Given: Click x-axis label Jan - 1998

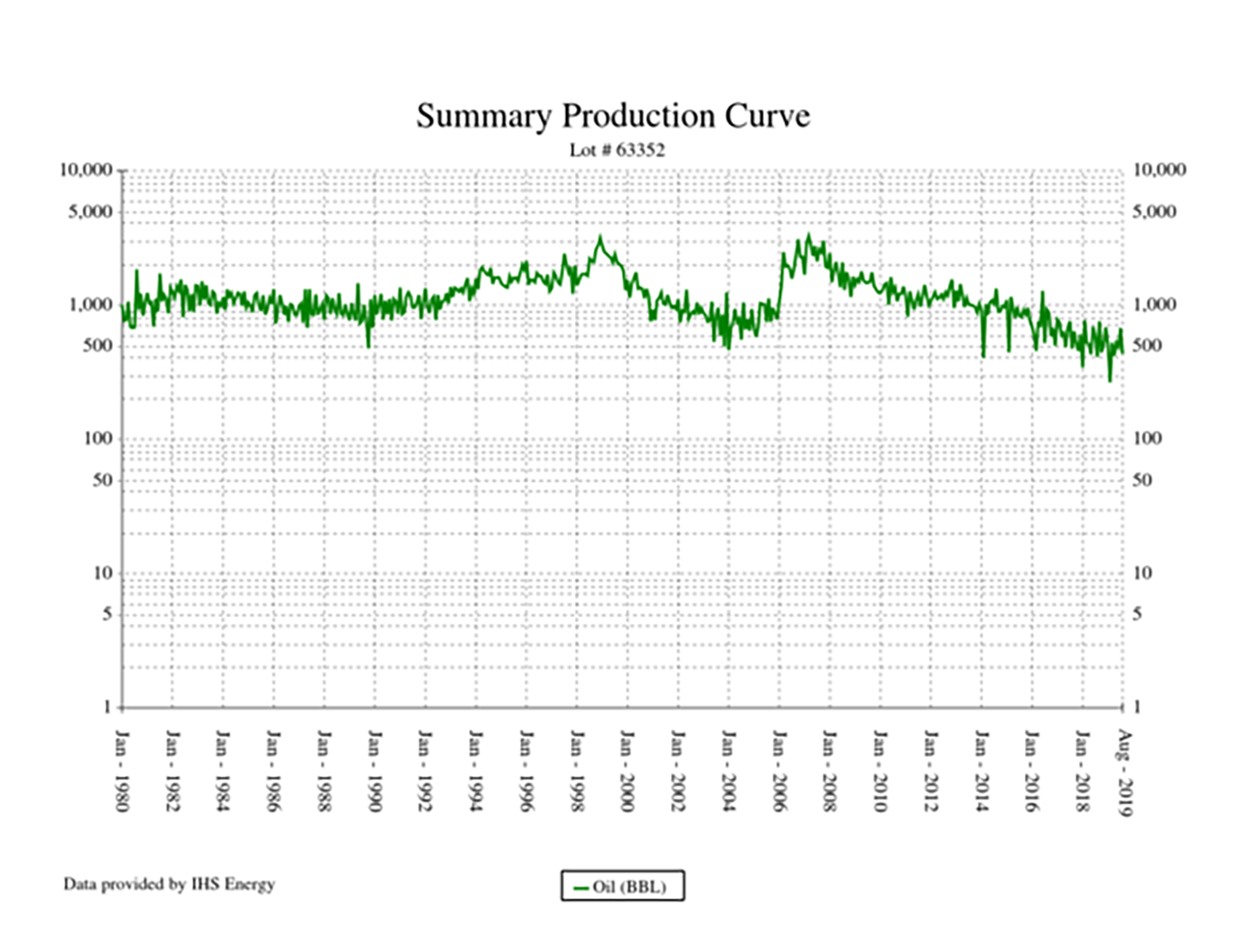Looking at the screenshot, I should coord(577,770).
